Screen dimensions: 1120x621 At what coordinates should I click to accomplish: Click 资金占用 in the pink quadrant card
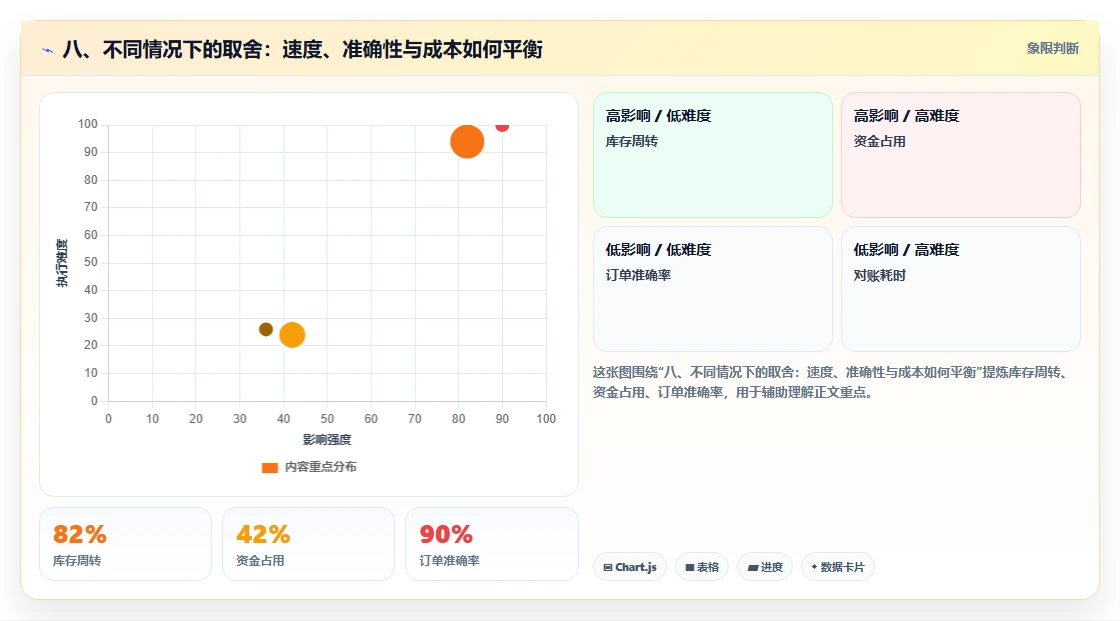[x=879, y=141]
